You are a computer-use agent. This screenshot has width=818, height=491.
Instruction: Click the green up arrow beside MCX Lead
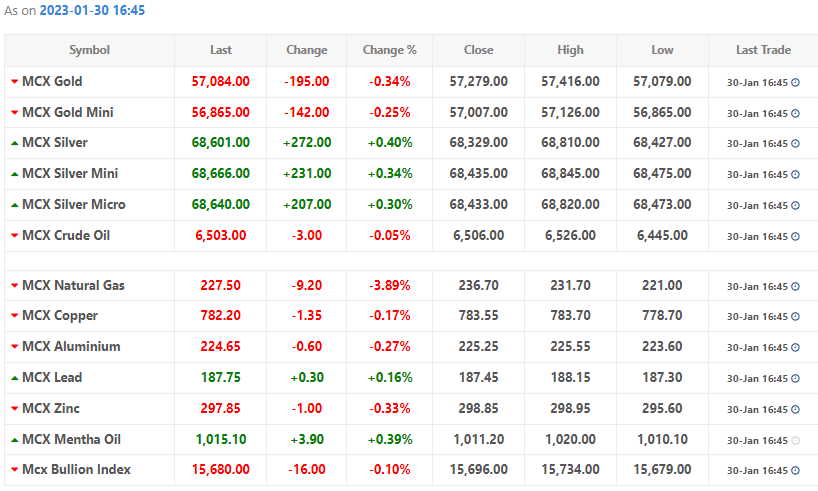(15, 378)
